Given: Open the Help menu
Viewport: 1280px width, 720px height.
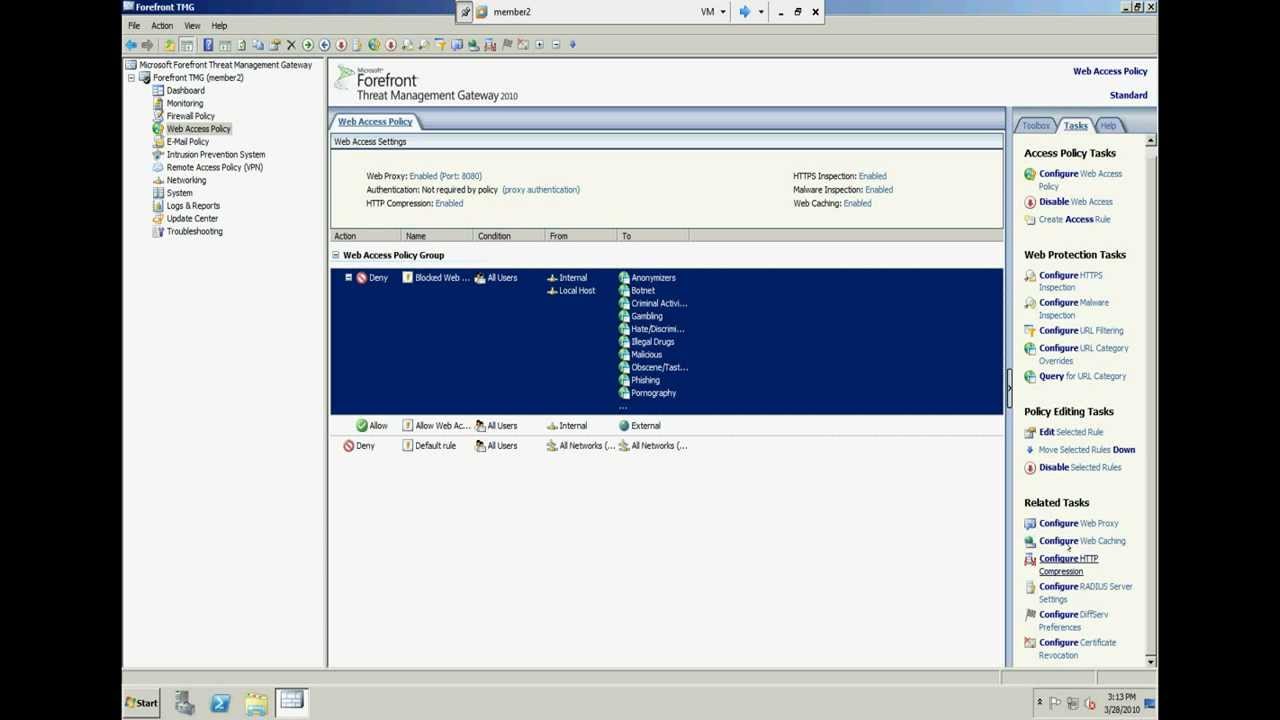Looking at the screenshot, I should 219,25.
